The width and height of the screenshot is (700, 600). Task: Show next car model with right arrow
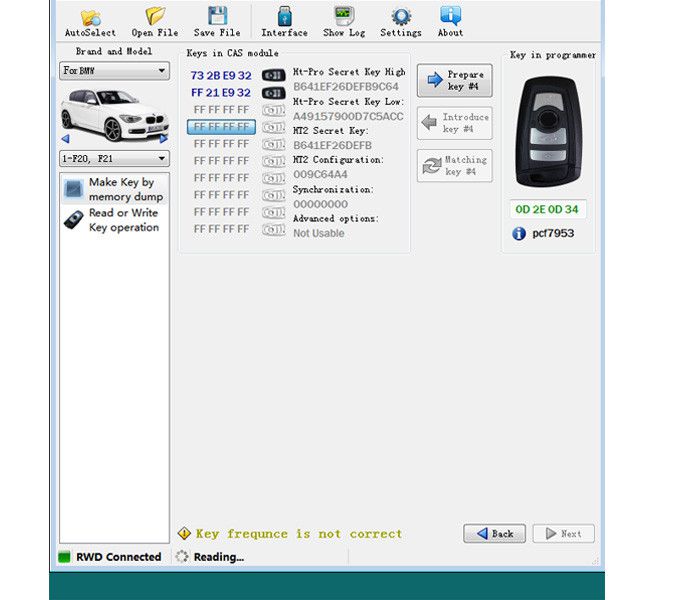[x=164, y=139]
